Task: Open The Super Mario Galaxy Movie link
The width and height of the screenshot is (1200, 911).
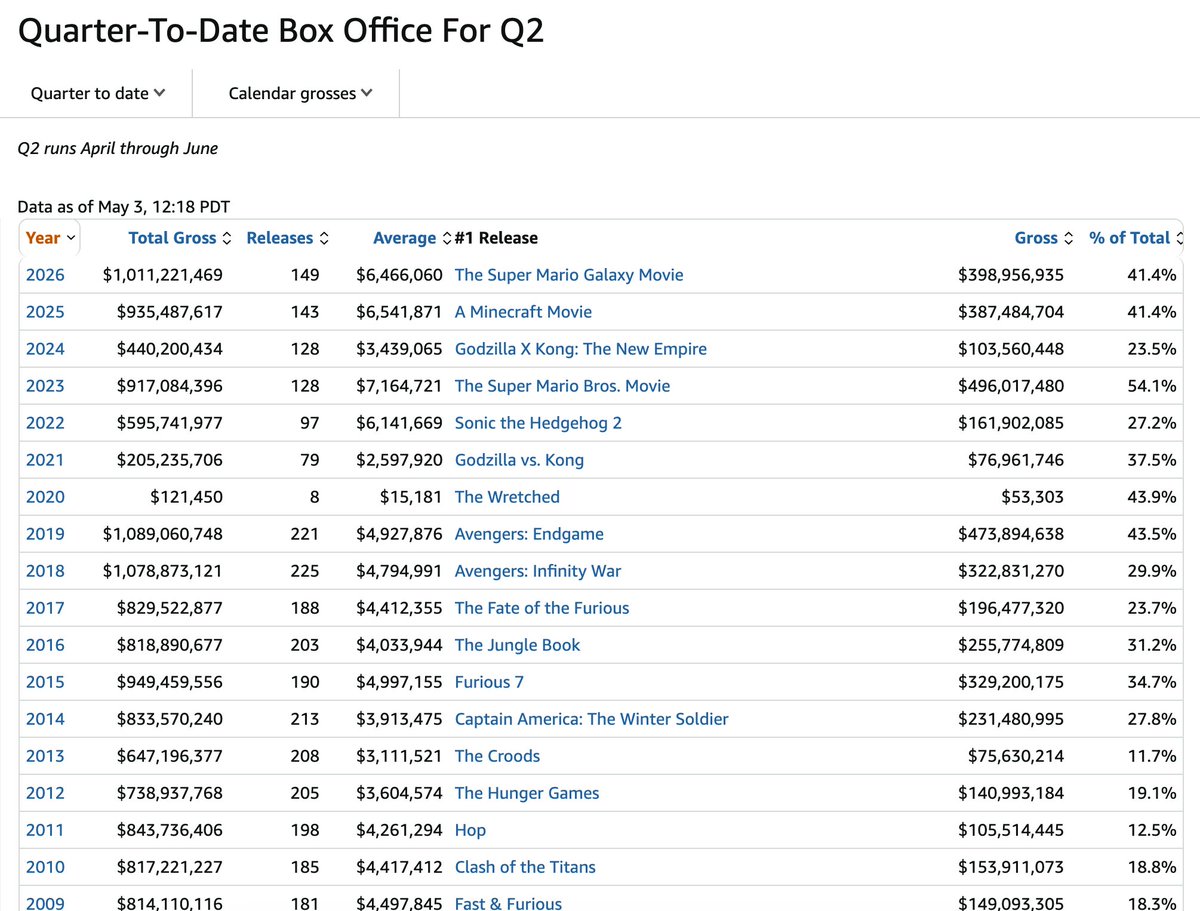Action: tap(569, 275)
